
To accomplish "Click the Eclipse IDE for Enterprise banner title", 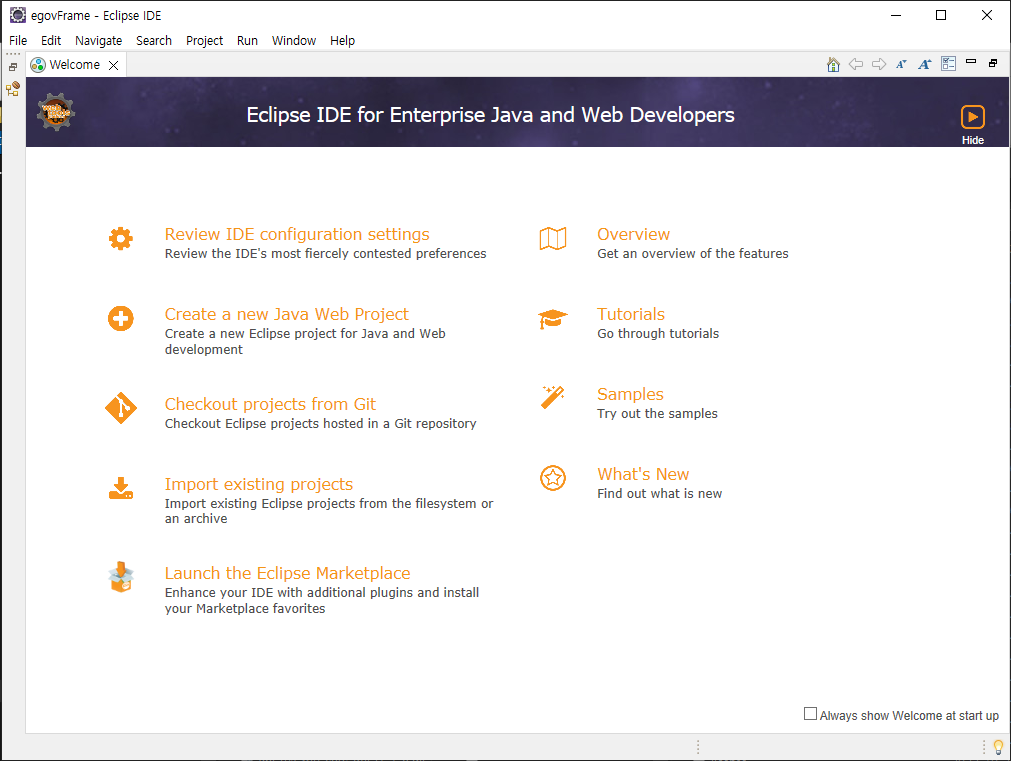I will (x=490, y=115).
